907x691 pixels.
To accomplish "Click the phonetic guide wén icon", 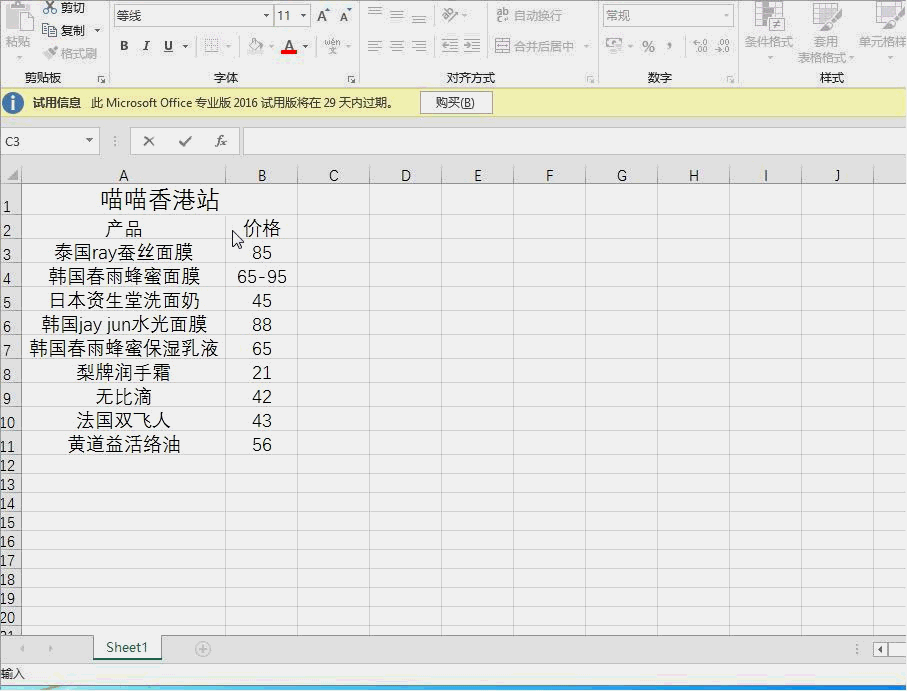I will coord(333,46).
